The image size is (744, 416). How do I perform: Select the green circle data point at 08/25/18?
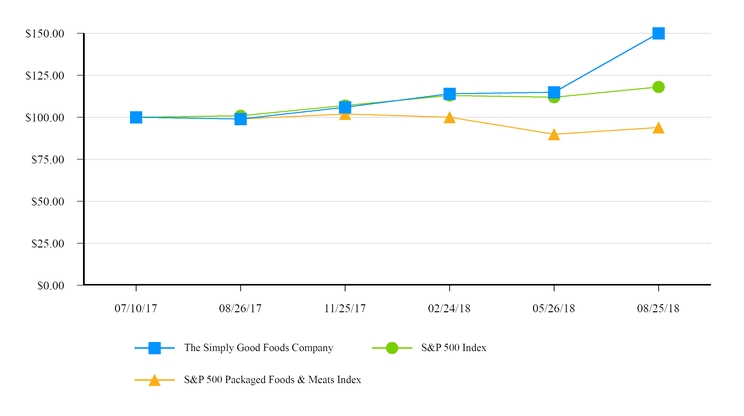pos(658,87)
